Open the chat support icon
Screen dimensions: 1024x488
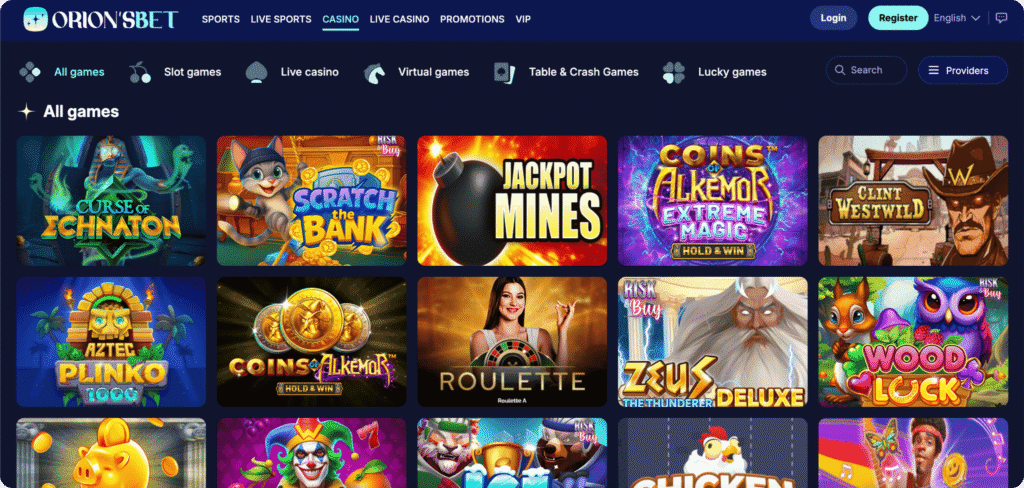pos(1001,18)
